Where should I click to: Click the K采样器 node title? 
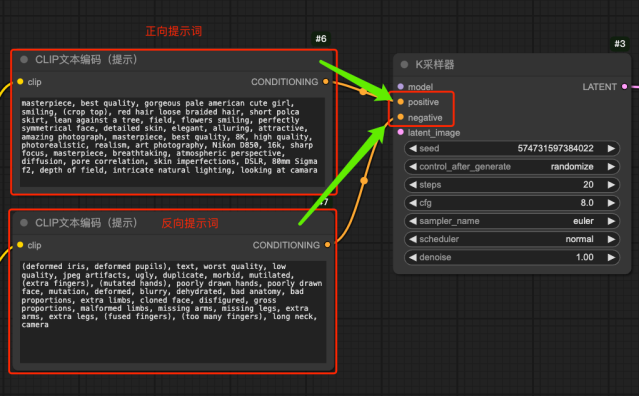(434, 64)
